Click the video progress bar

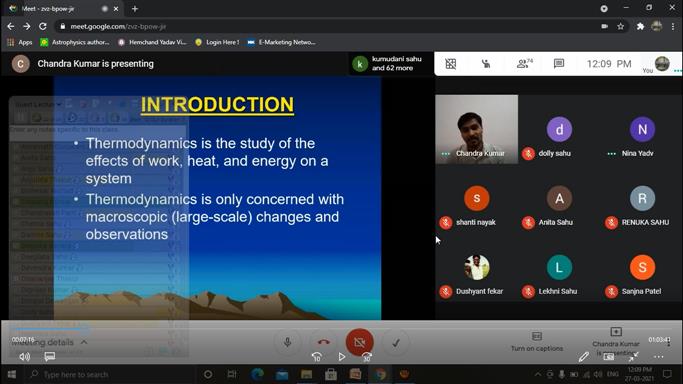pos(342,329)
